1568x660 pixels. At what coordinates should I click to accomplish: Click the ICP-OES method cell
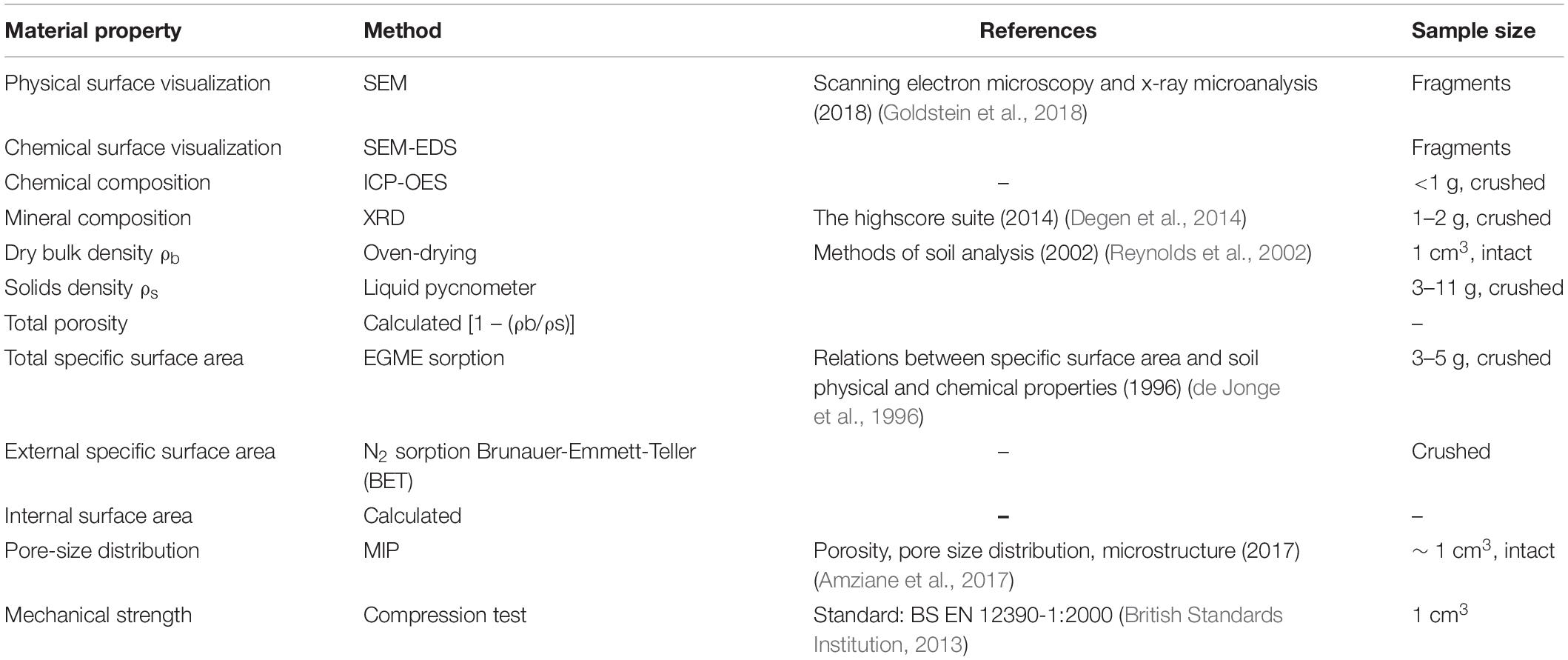[x=406, y=182]
